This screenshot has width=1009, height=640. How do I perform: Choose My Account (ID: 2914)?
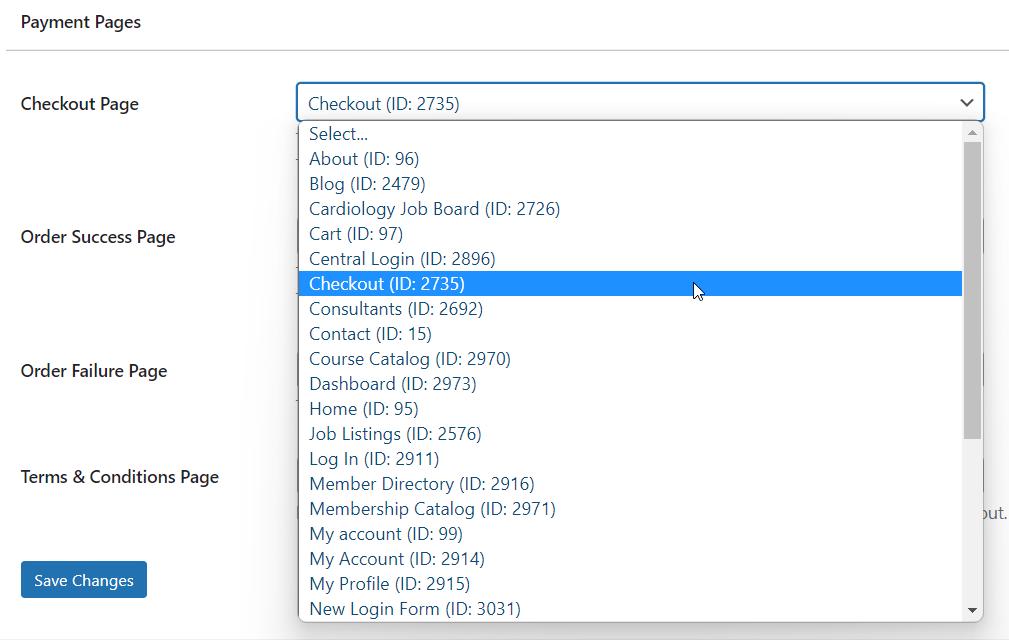[x=630, y=559]
